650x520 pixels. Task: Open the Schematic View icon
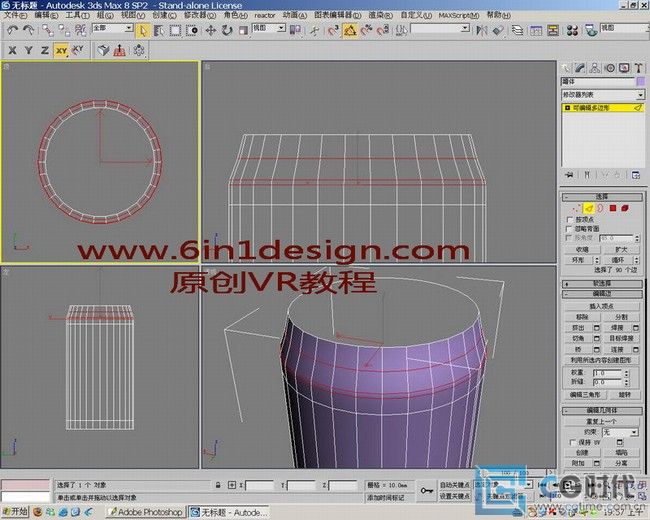click(x=553, y=30)
